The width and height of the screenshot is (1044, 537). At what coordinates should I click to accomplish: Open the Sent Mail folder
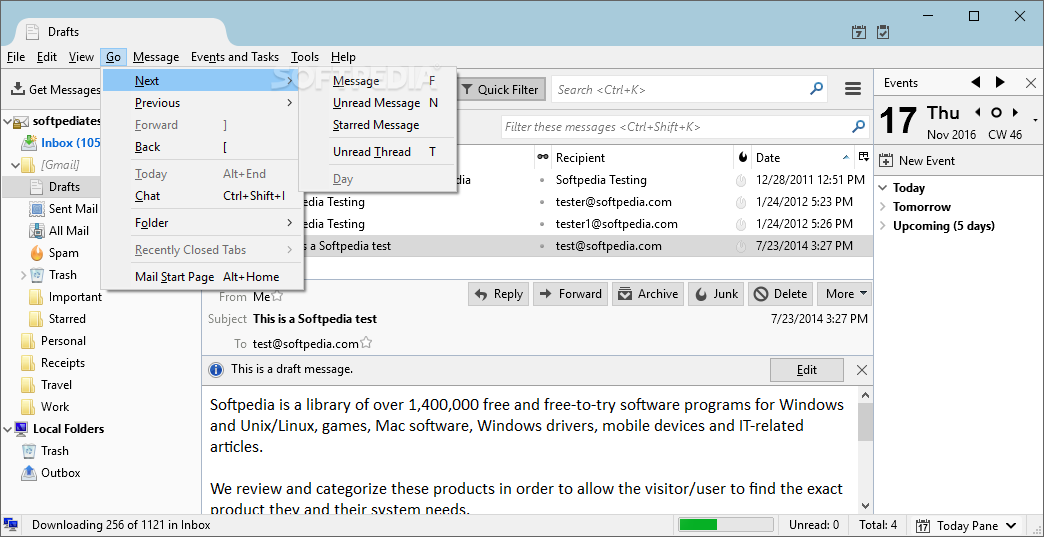pyautogui.click(x=73, y=209)
